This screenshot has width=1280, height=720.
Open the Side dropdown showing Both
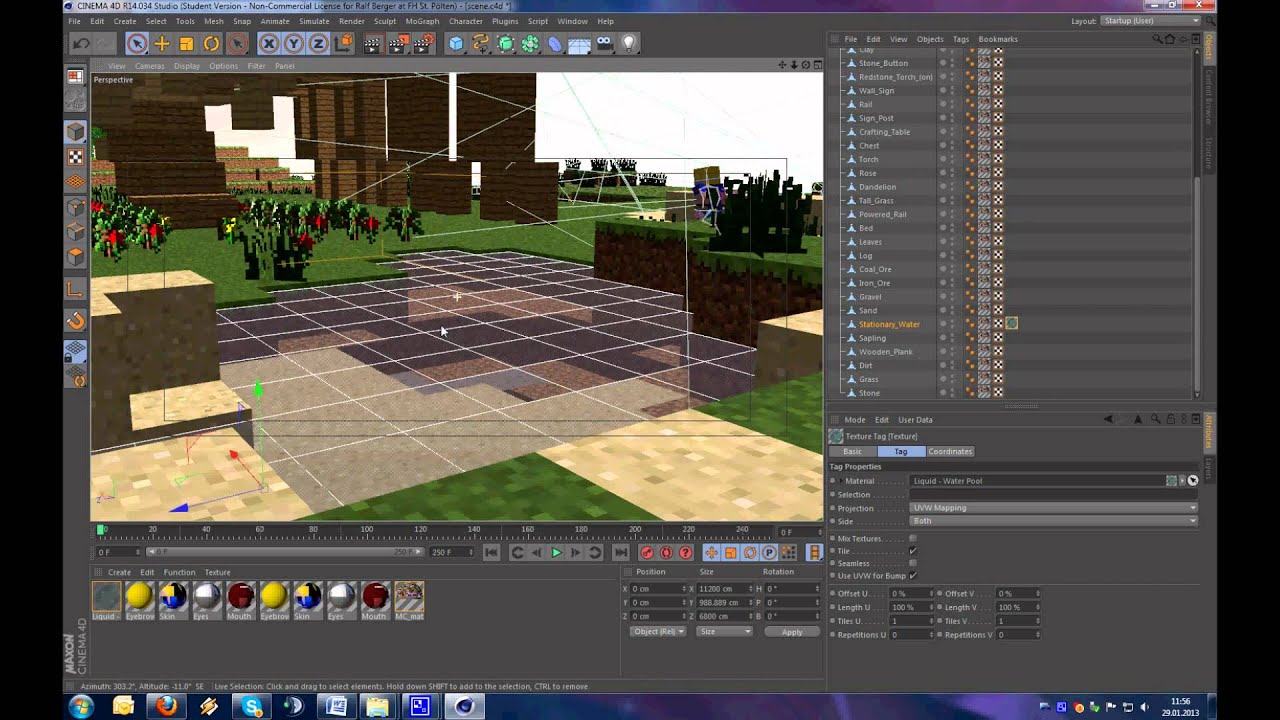[1053, 521]
